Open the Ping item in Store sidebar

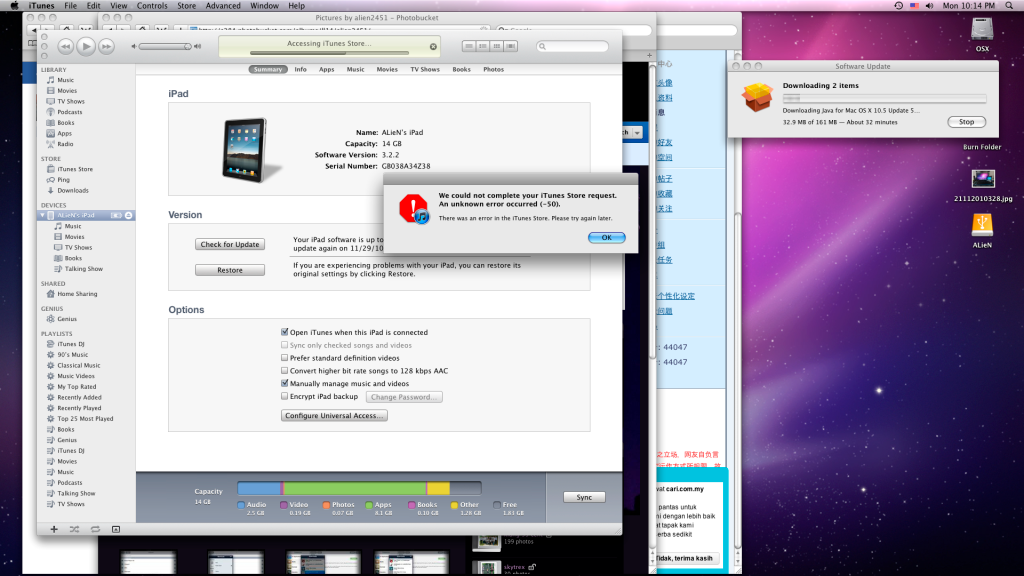point(64,180)
